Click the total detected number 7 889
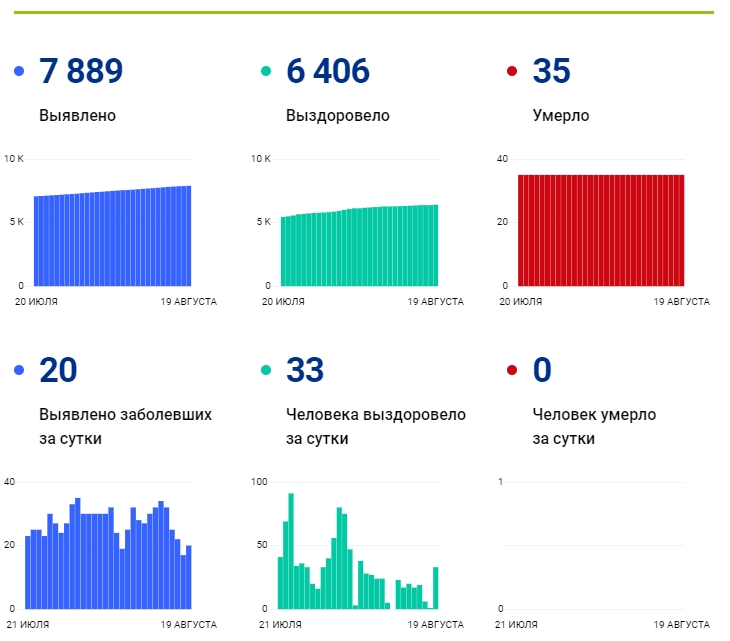The height and width of the screenshot is (641, 730). point(81,71)
